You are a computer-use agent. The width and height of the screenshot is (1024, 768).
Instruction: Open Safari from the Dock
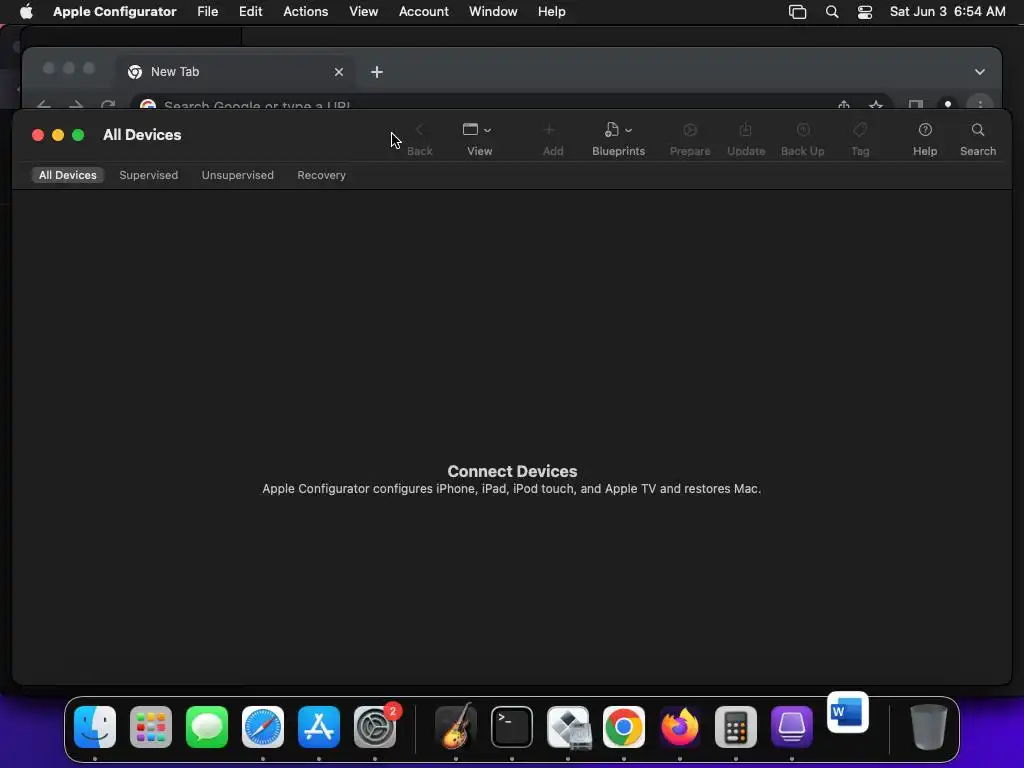pyautogui.click(x=263, y=727)
